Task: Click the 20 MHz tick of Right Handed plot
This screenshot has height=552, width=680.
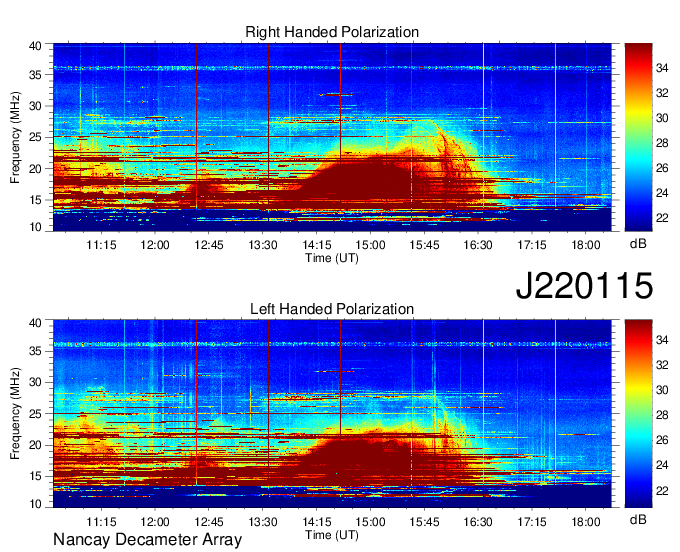Action: pos(35,169)
